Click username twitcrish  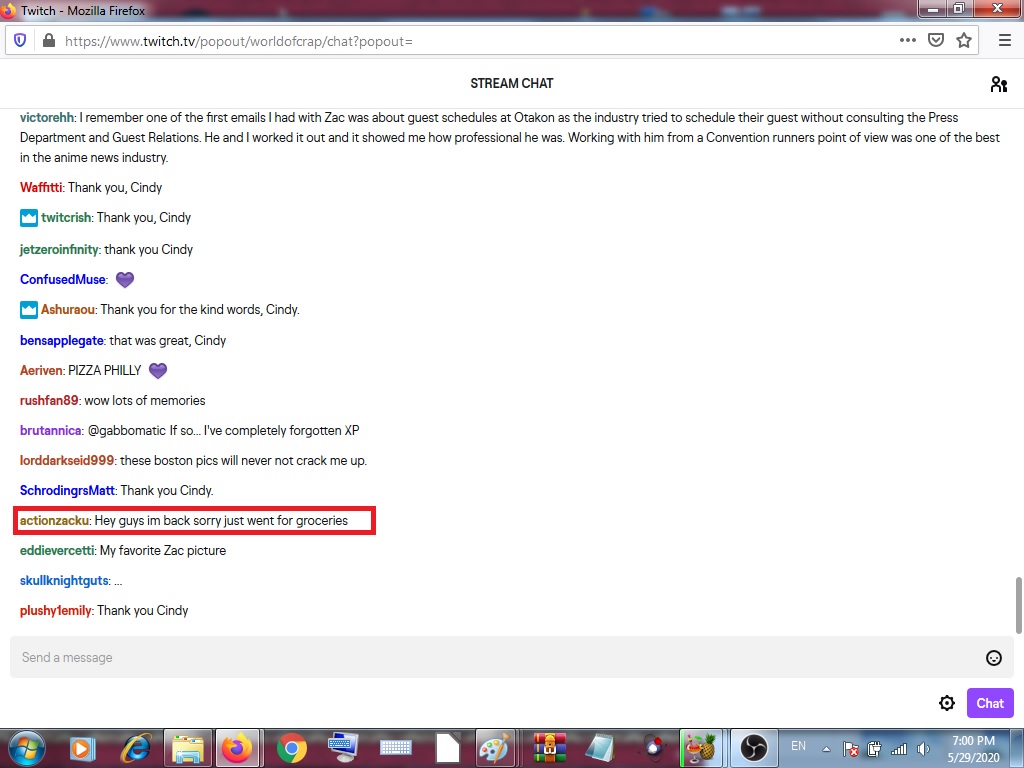66,217
